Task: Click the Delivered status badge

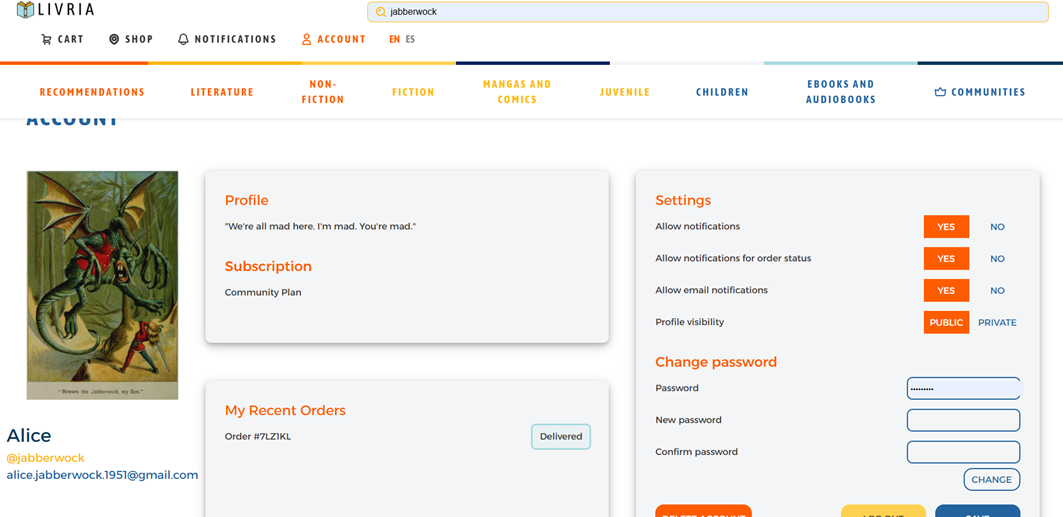Action: click(561, 436)
